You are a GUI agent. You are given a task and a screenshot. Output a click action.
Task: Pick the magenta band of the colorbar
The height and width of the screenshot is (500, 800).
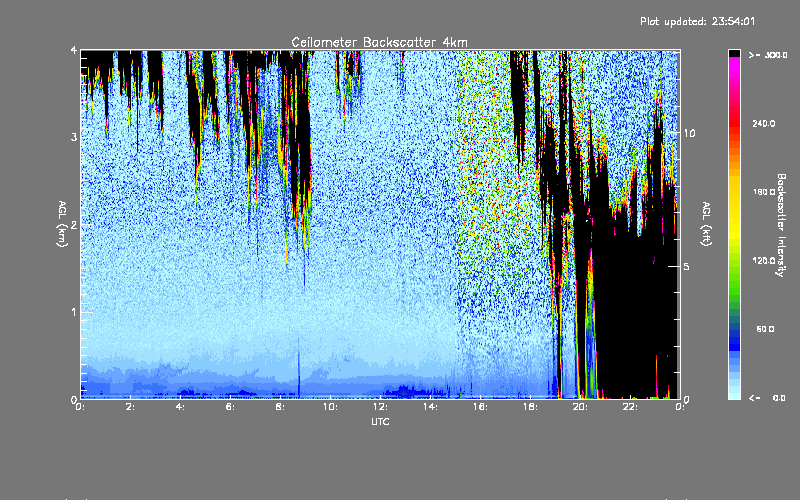coord(734,66)
